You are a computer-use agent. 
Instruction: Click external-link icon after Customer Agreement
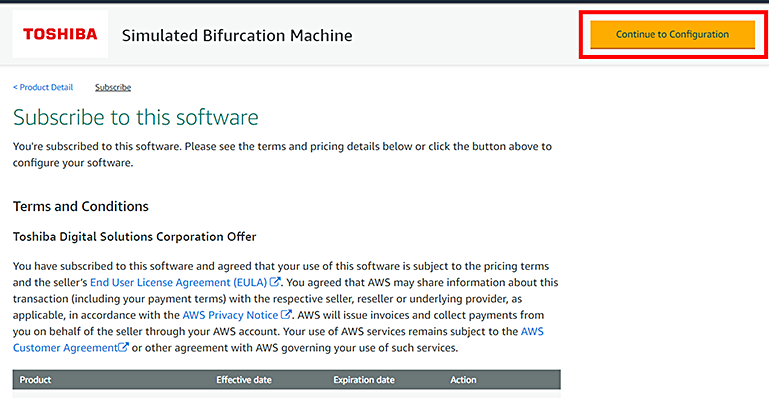coord(124,347)
